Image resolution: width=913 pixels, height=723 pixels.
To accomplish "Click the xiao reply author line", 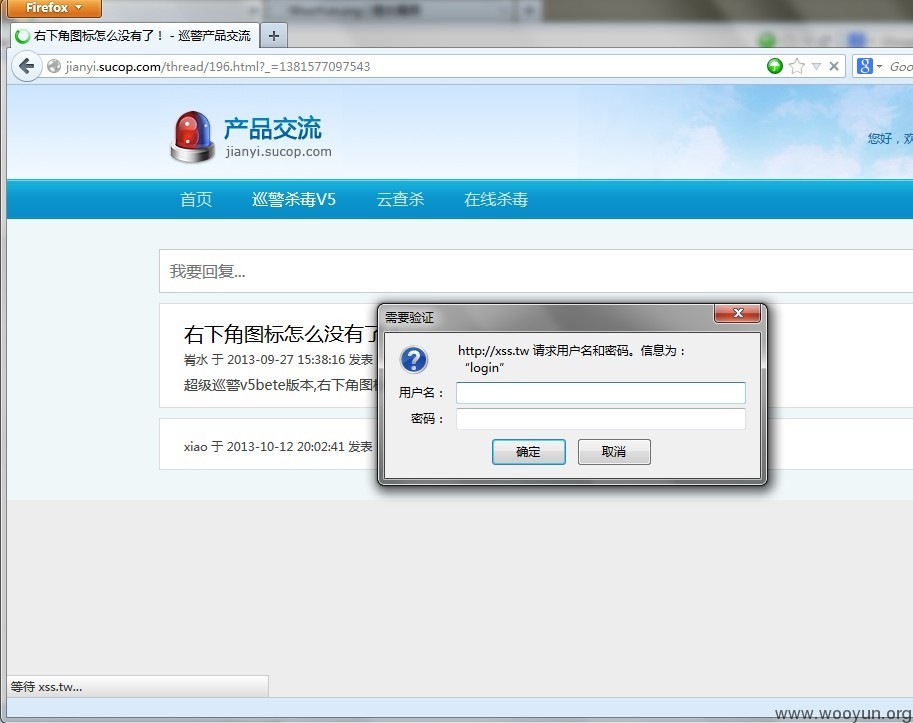I will click(x=278, y=446).
